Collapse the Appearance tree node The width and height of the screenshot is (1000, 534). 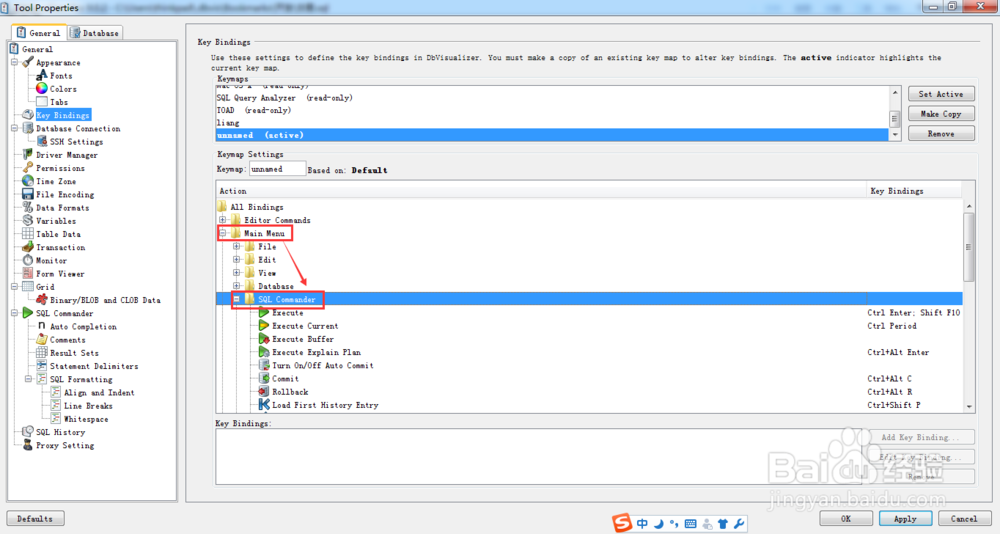pyautogui.click(x=15, y=63)
